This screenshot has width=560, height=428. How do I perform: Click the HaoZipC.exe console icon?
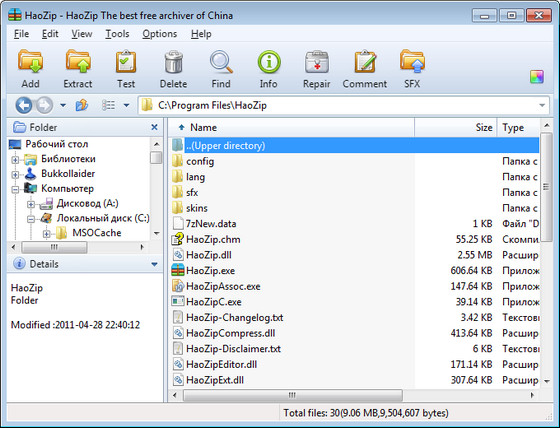pos(178,302)
